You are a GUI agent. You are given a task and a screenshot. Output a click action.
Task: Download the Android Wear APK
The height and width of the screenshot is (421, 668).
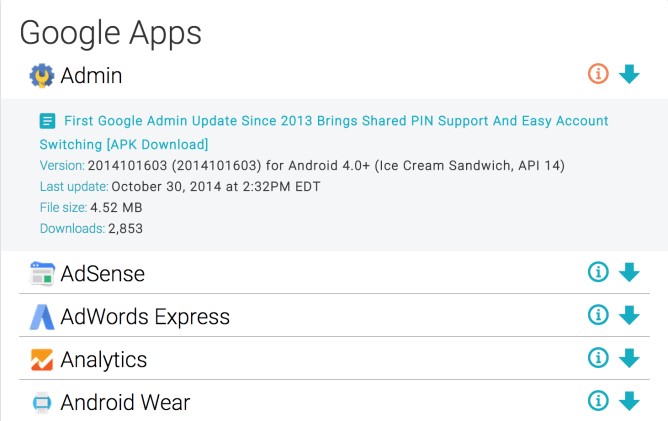coord(629,401)
